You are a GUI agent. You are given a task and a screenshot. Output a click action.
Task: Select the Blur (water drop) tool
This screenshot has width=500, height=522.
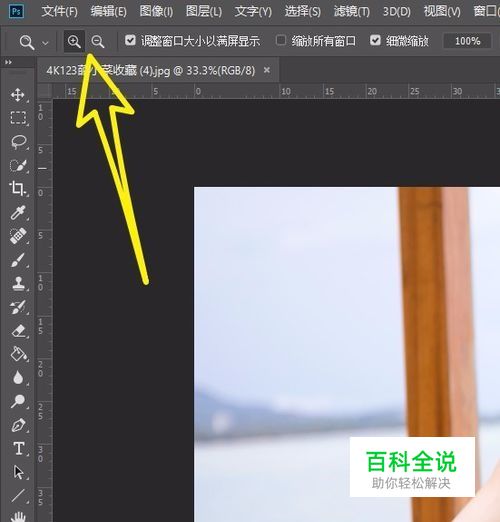(x=18, y=378)
